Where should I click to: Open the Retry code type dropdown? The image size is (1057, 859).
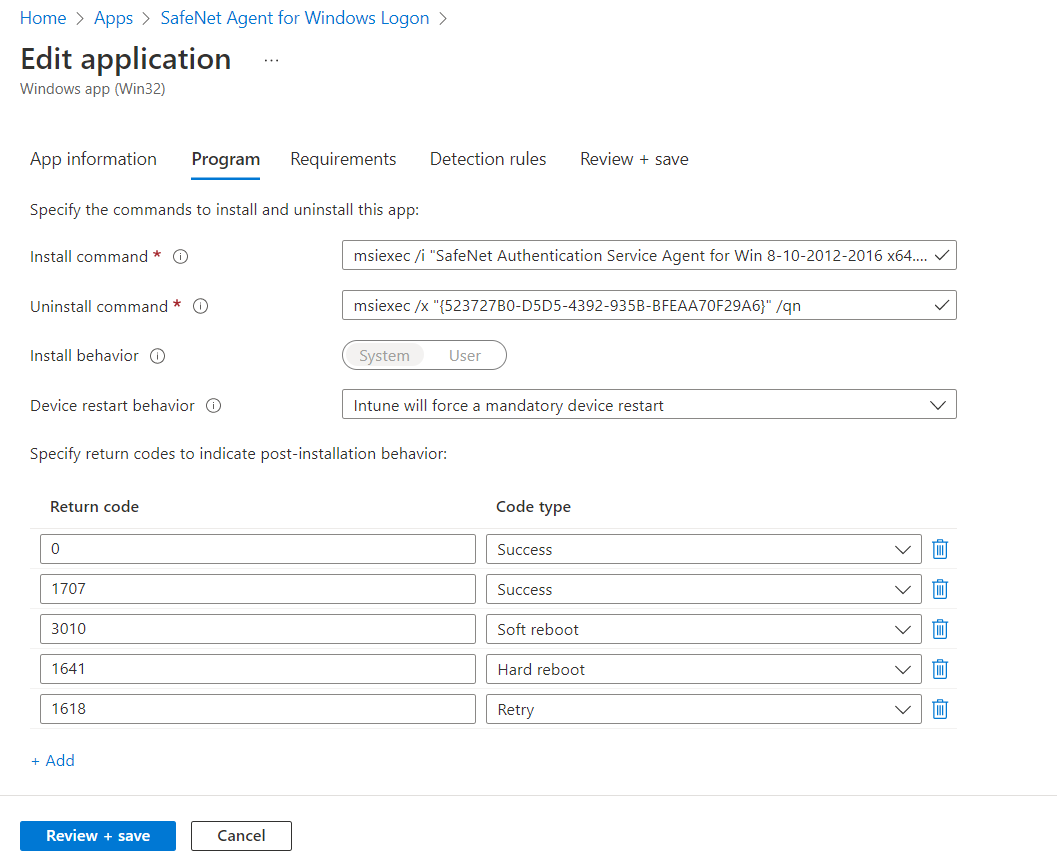click(x=703, y=709)
